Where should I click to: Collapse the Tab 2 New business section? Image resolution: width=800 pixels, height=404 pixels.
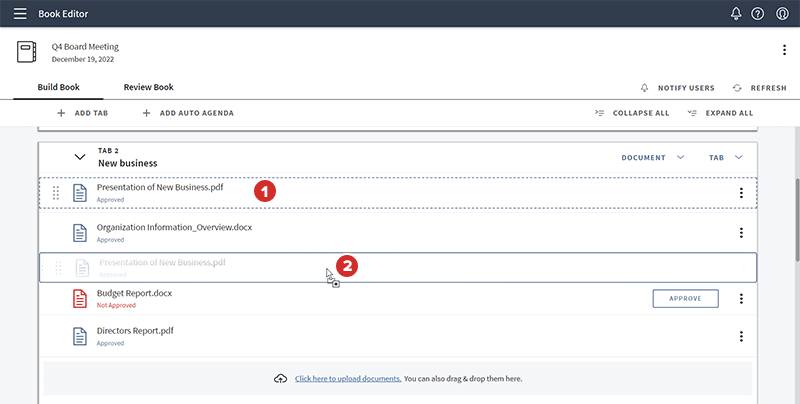[x=80, y=157]
